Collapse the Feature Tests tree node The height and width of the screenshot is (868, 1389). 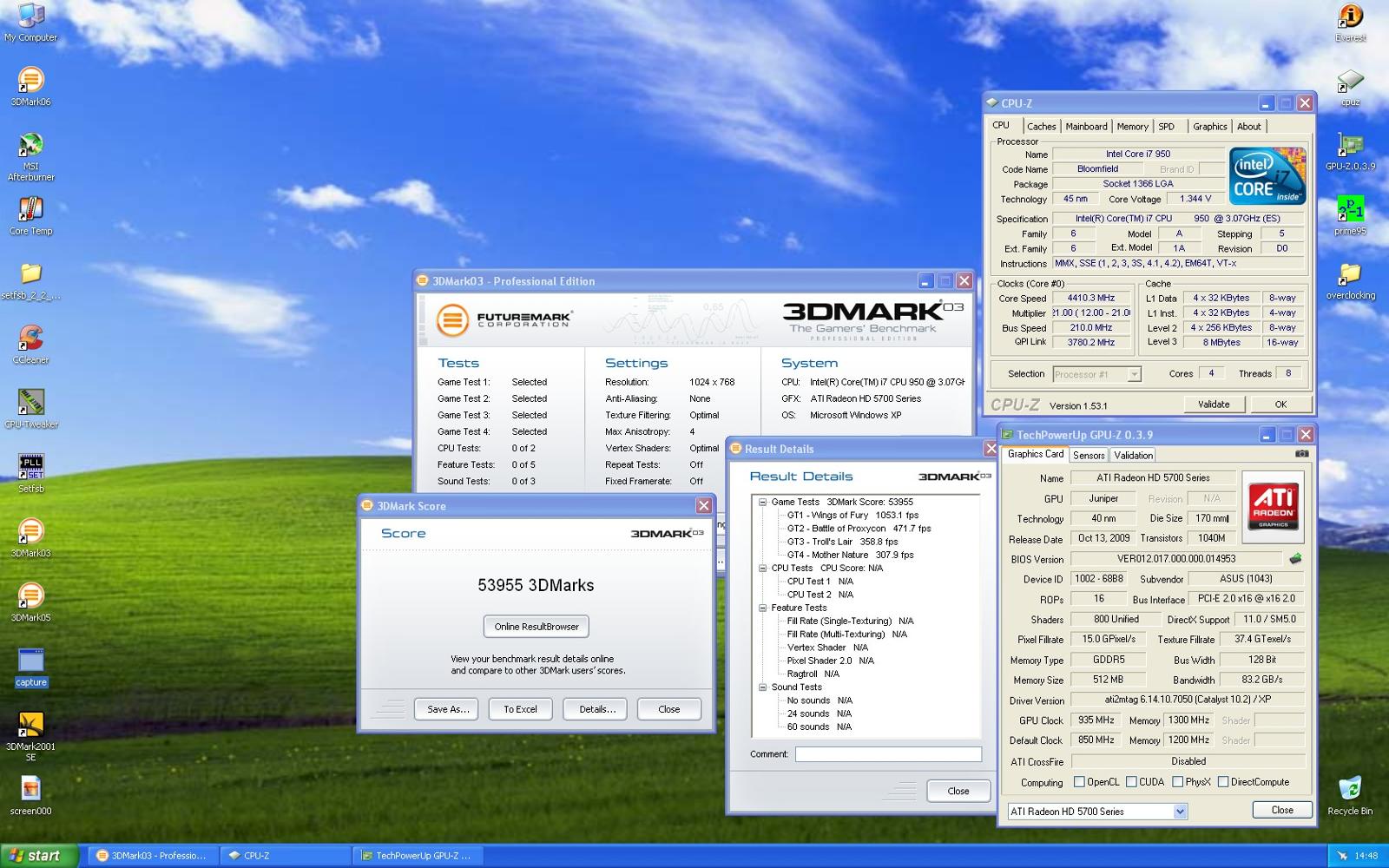click(x=762, y=608)
